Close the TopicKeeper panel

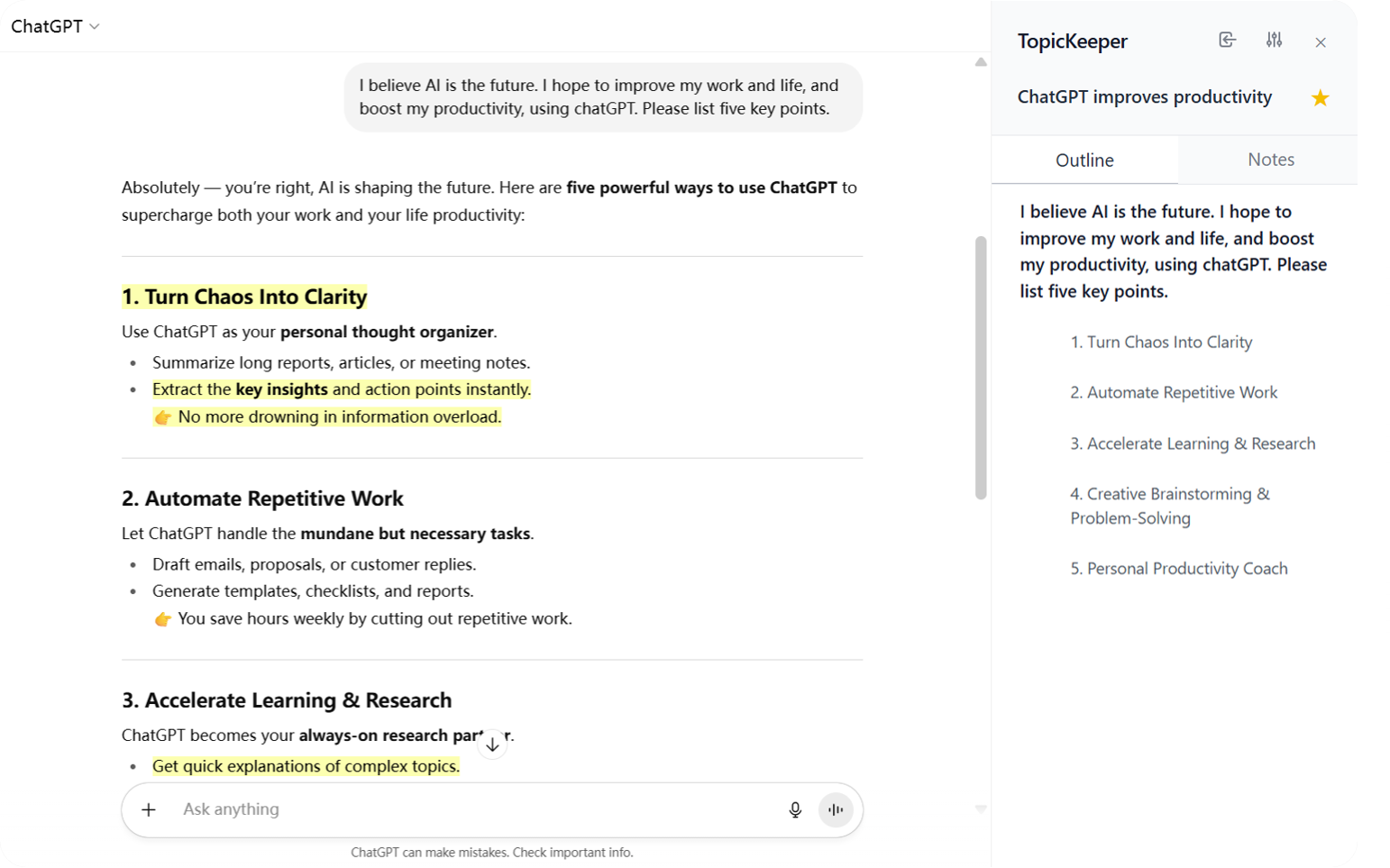[x=1321, y=42]
